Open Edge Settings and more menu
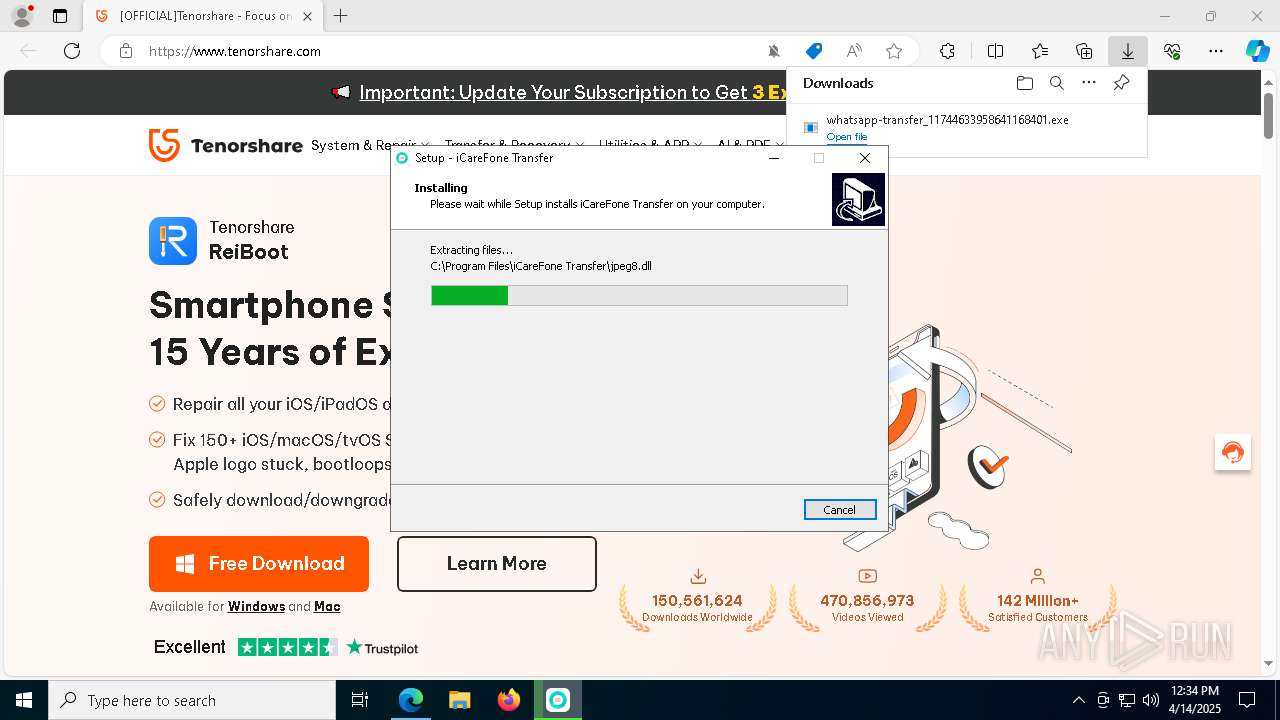 pyautogui.click(x=1216, y=51)
